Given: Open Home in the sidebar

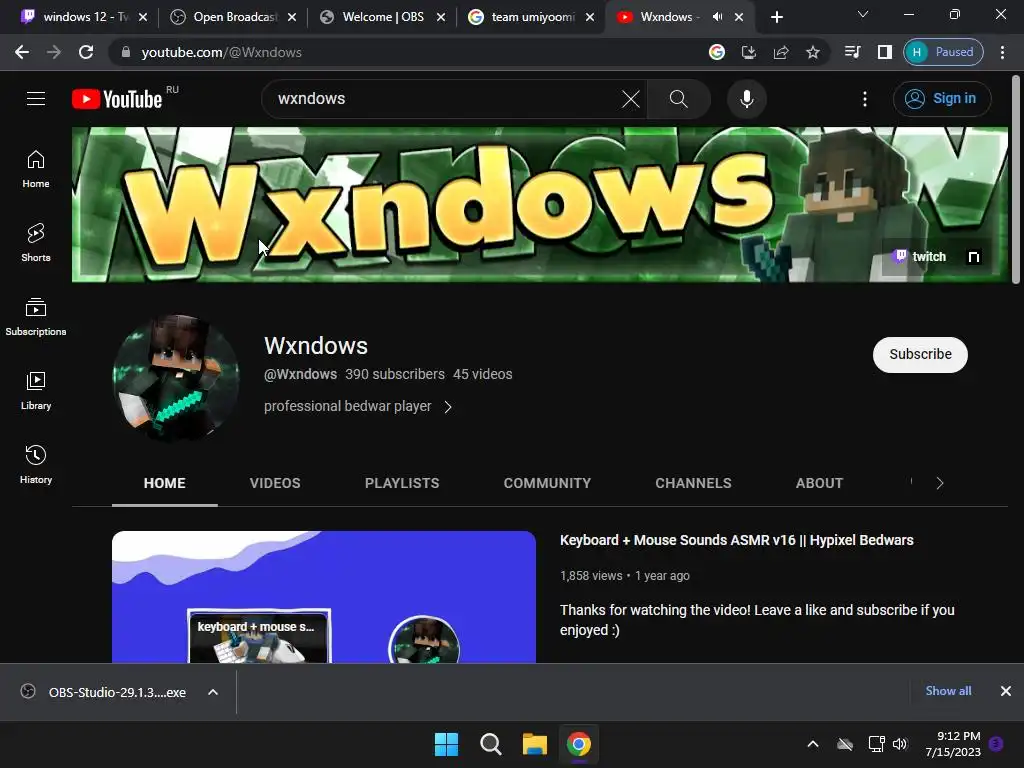Looking at the screenshot, I should (36, 169).
